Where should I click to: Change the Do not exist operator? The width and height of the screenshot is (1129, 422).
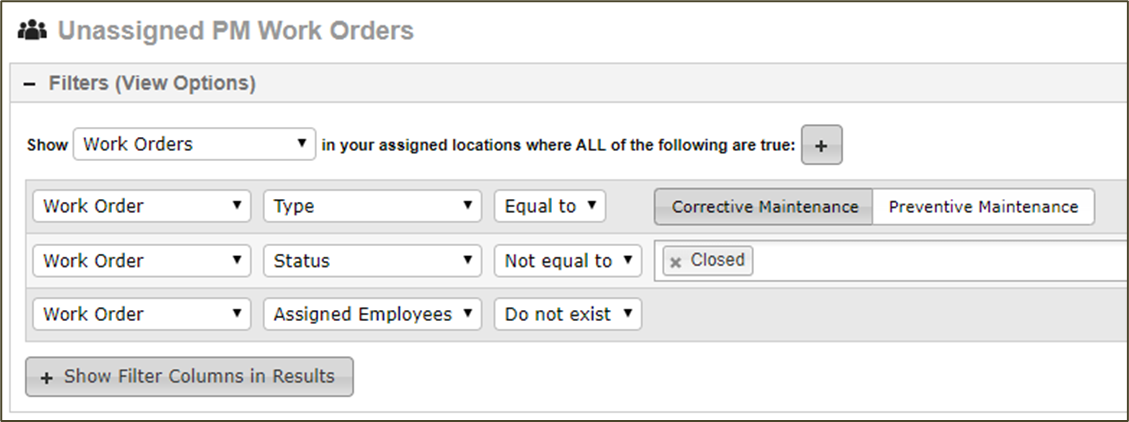567,315
